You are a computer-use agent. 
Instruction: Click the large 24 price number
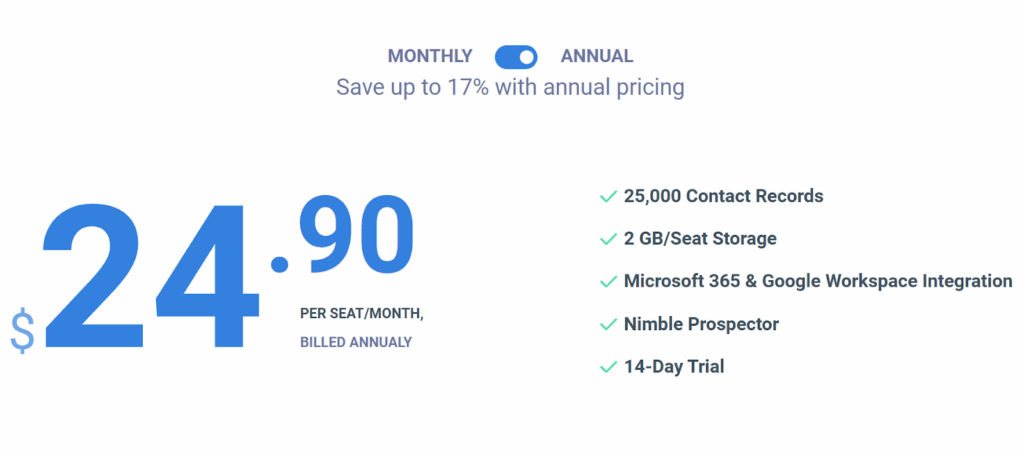tap(150, 275)
